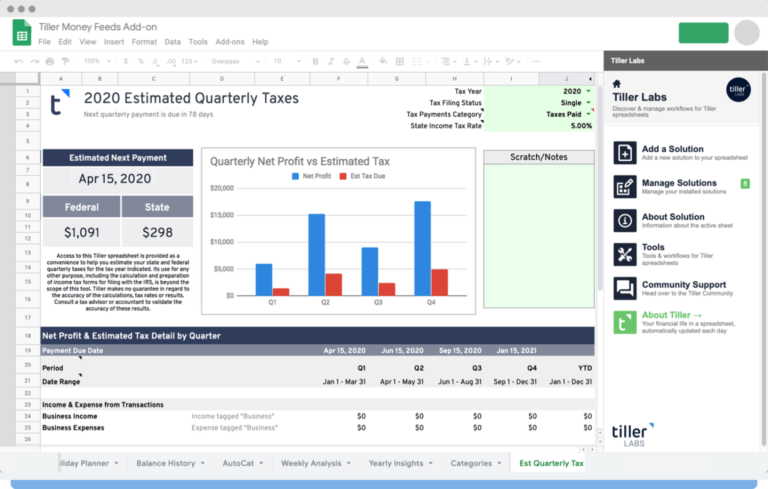The image size is (768, 489).
Task: Click the green About Tiller icon
Action: [x=625, y=322]
